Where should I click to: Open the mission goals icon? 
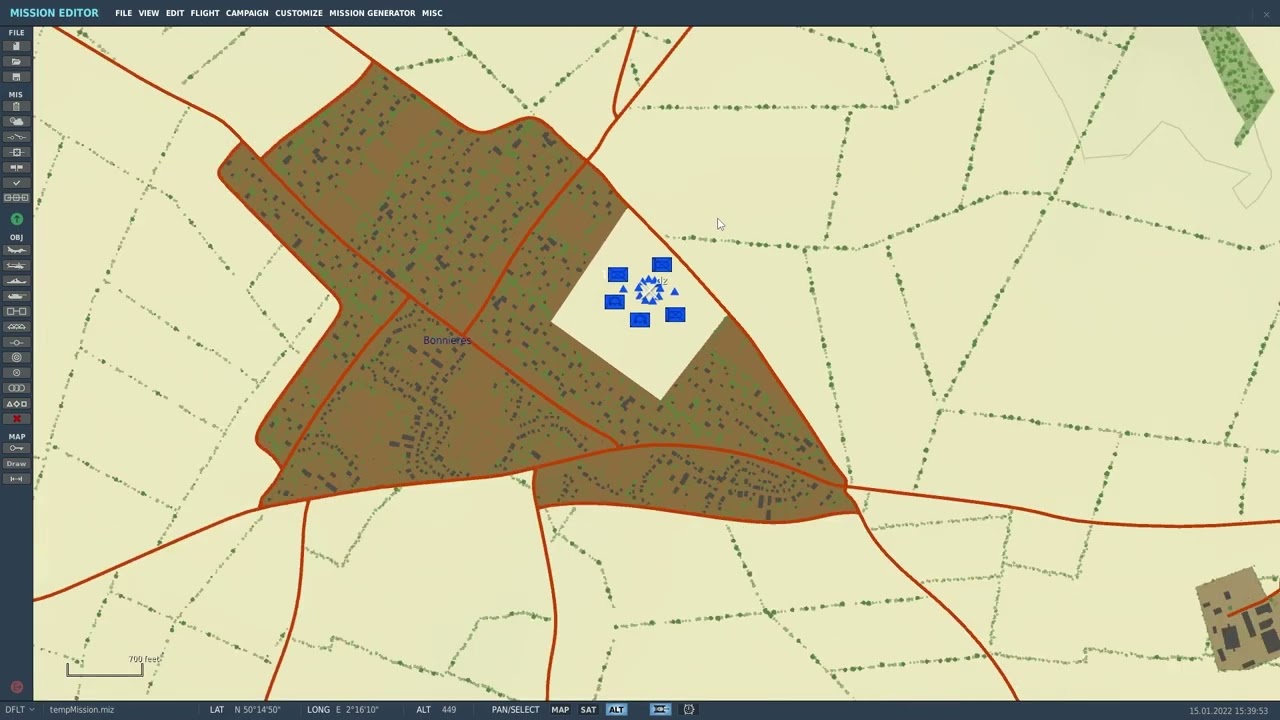tap(16, 152)
